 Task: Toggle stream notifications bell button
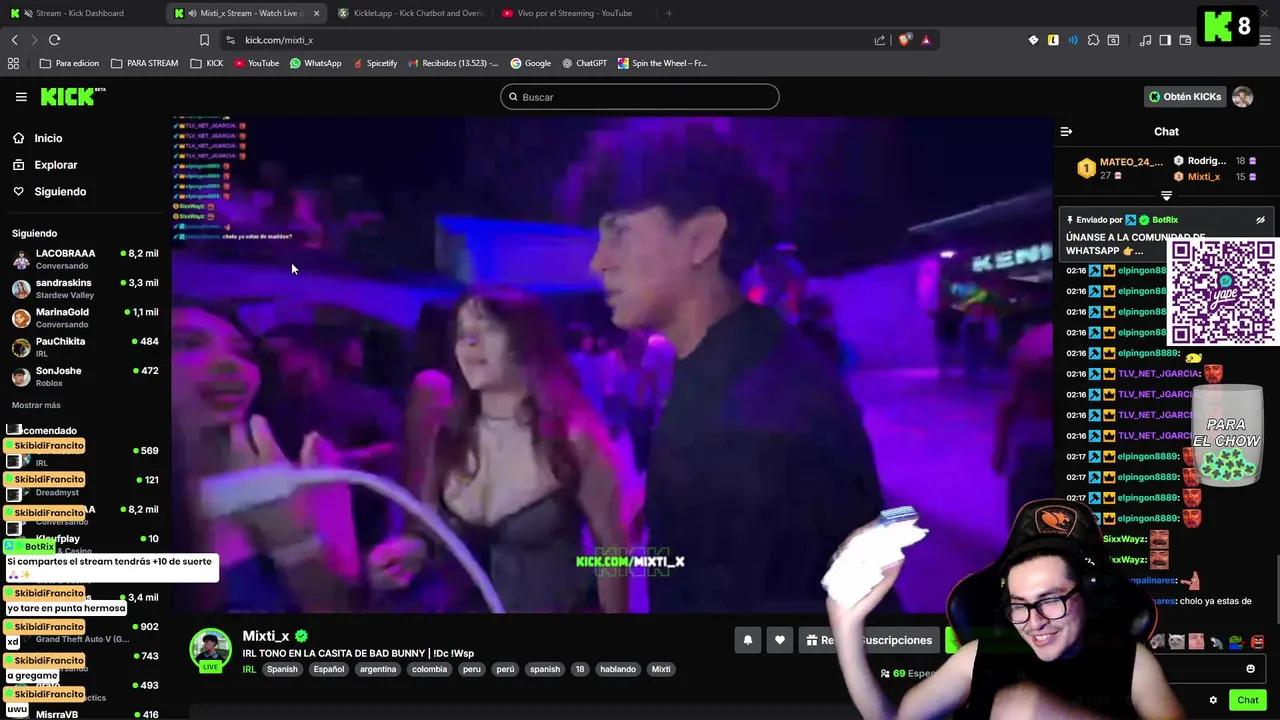[747, 640]
